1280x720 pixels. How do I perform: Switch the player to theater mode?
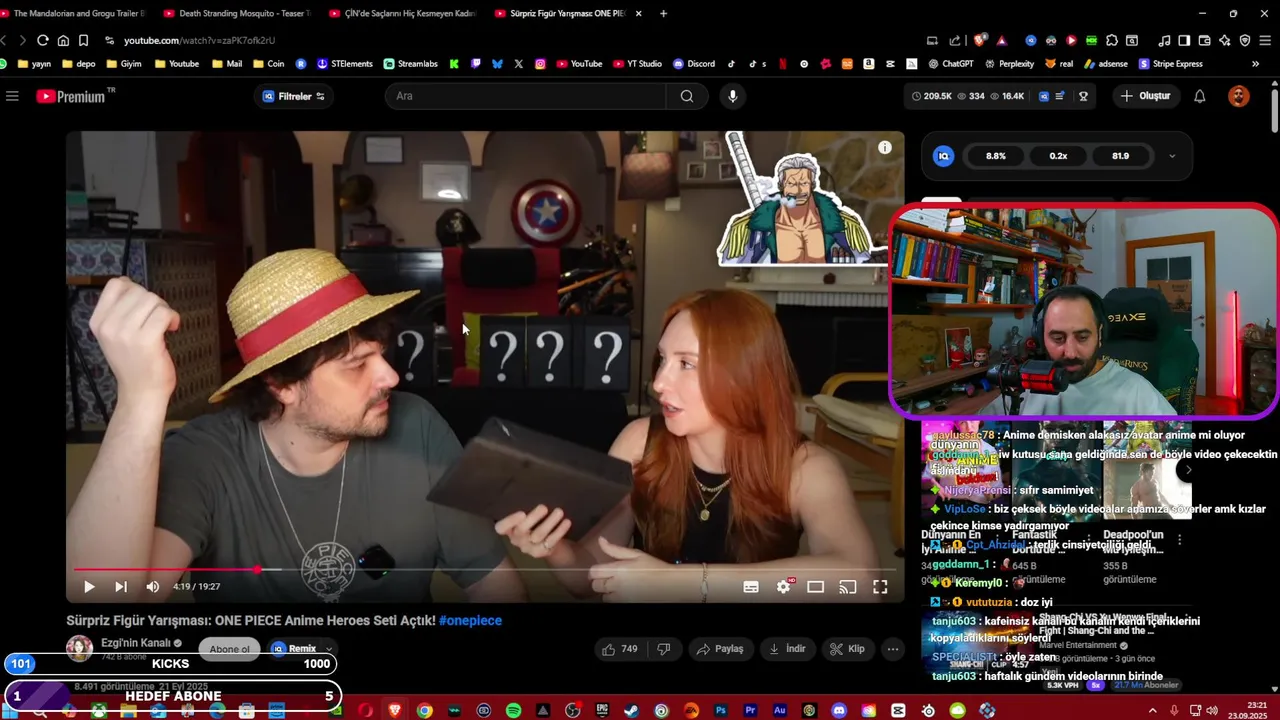[x=816, y=587]
